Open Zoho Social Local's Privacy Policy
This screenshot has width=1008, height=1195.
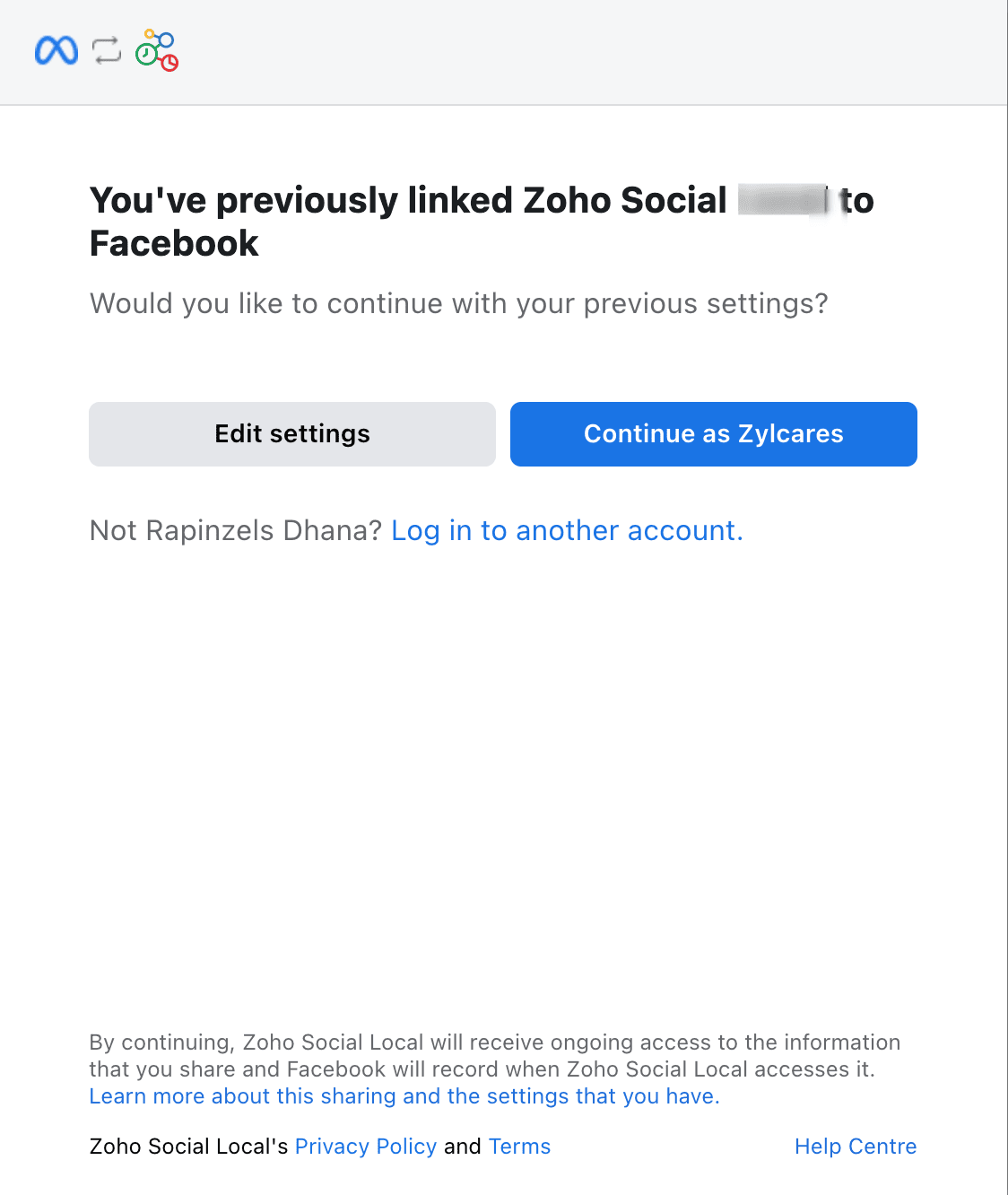coord(365,1147)
